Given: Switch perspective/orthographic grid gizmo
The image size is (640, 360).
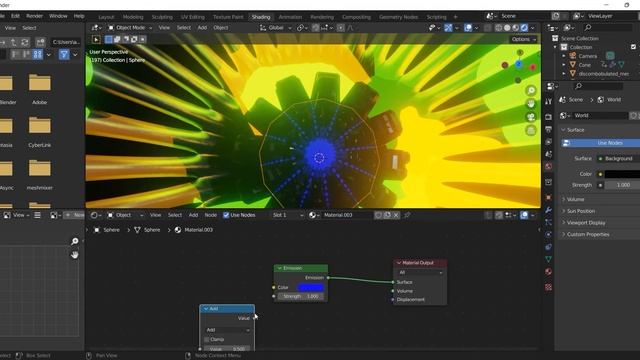Looking at the screenshot, I should [x=531, y=131].
